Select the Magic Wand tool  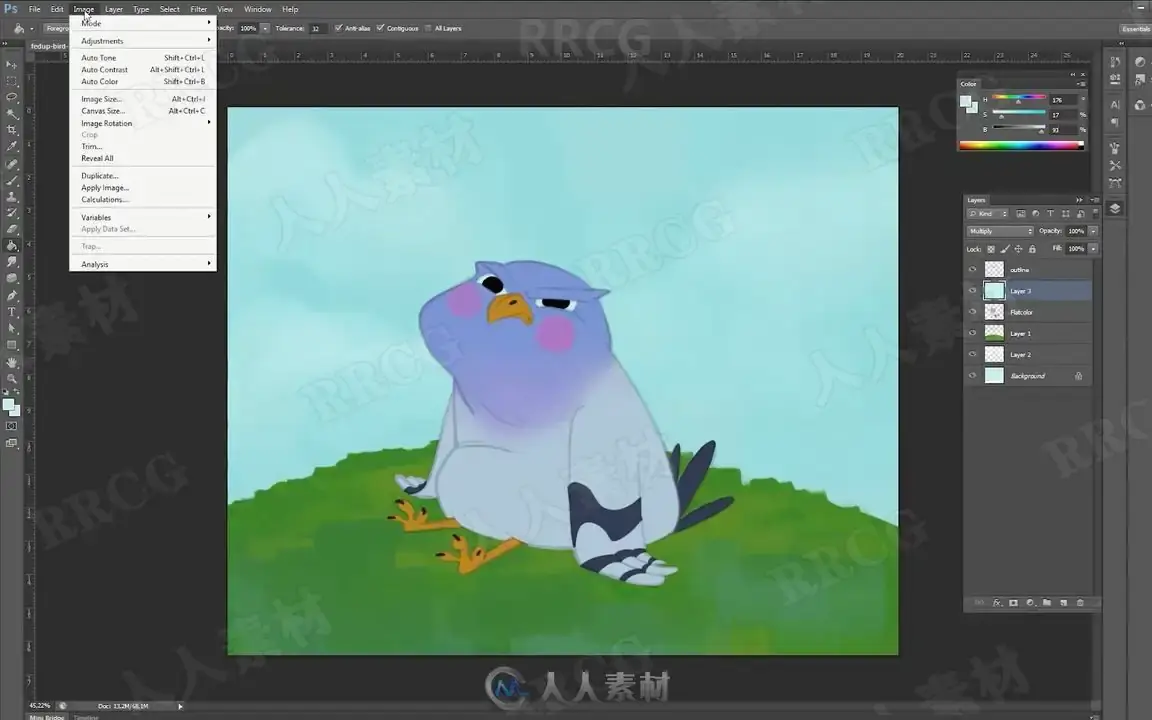[12, 114]
